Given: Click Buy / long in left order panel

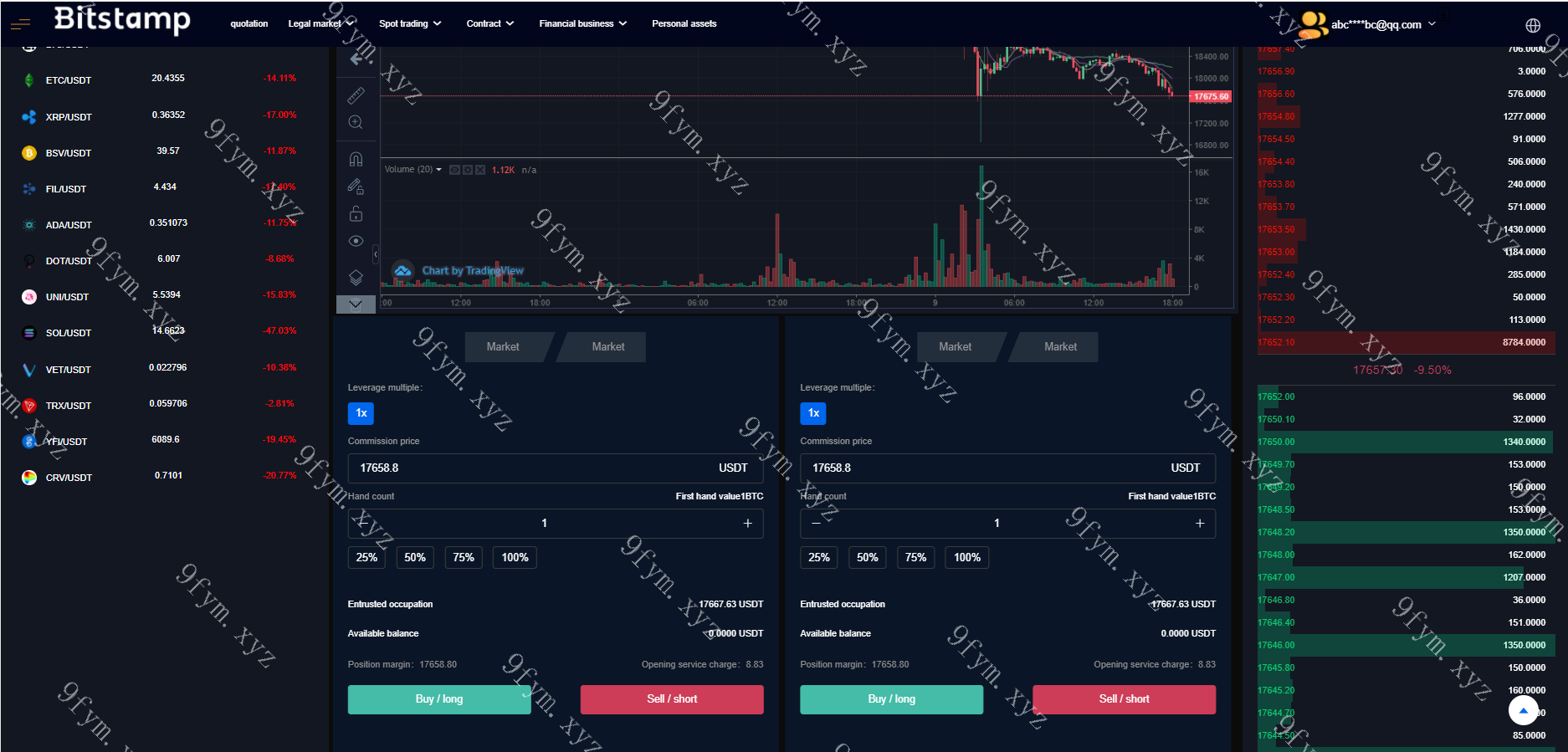Looking at the screenshot, I should [x=439, y=699].
